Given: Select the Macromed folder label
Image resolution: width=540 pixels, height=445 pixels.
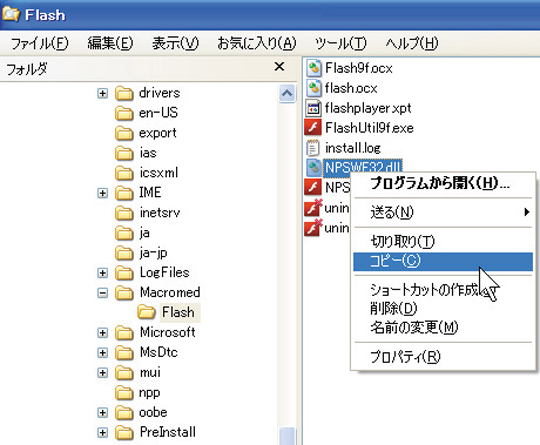Looking at the screenshot, I should click(170, 292).
